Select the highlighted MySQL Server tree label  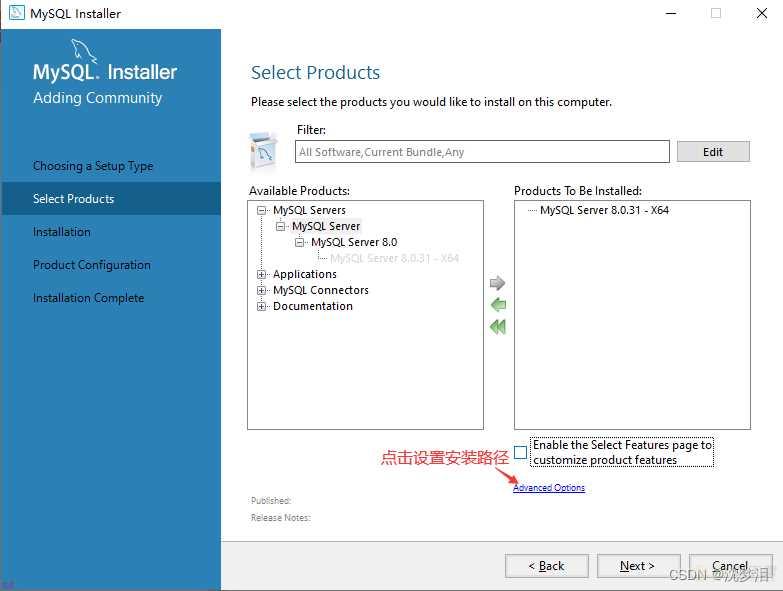click(x=326, y=226)
